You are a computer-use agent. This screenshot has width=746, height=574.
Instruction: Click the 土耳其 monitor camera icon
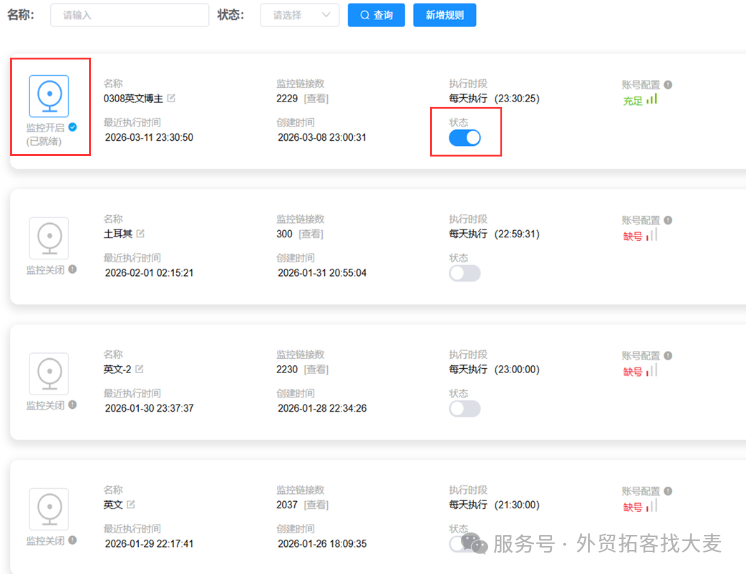[x=49, y=238]
